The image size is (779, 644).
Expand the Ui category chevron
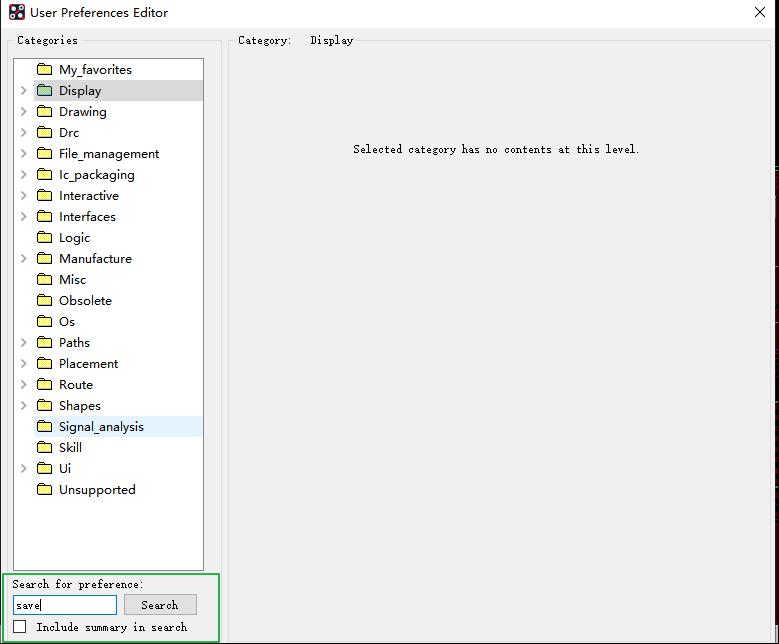click(x=24, y=469)
